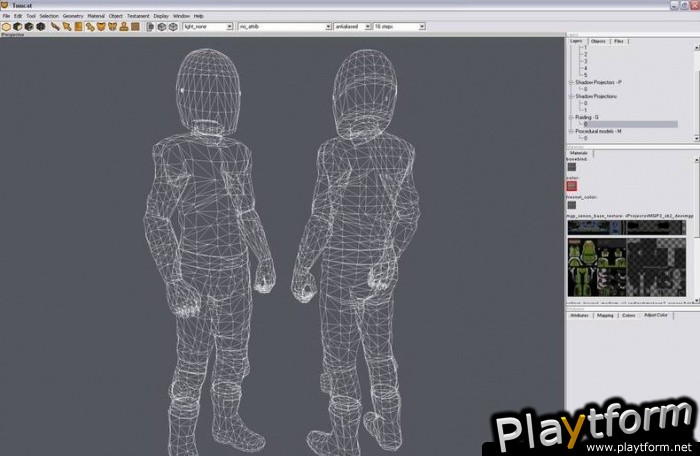
Task: Open the Display menu
Action: [x=161, y=16]
